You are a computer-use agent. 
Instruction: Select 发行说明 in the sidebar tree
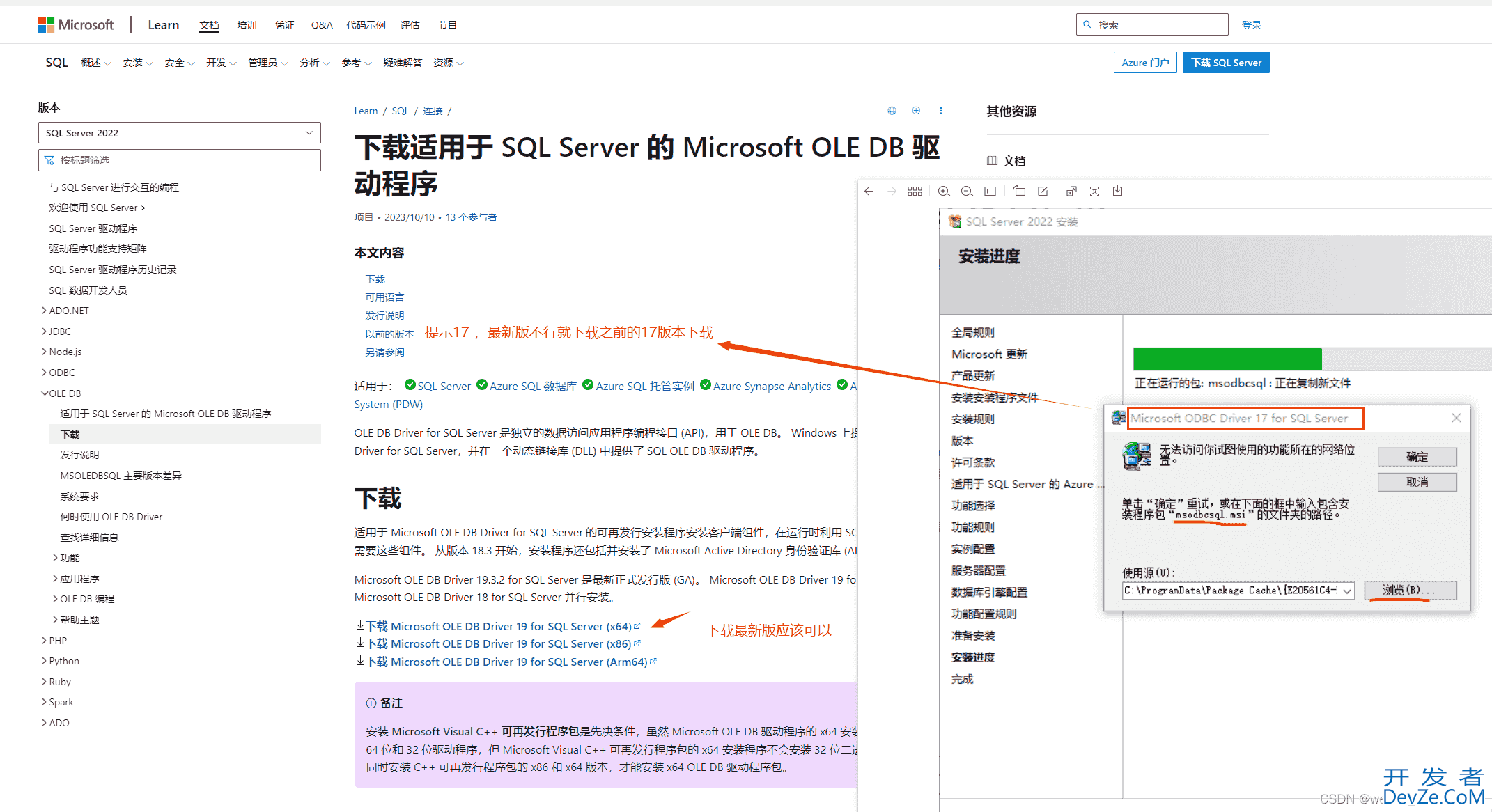pos(79,455)
